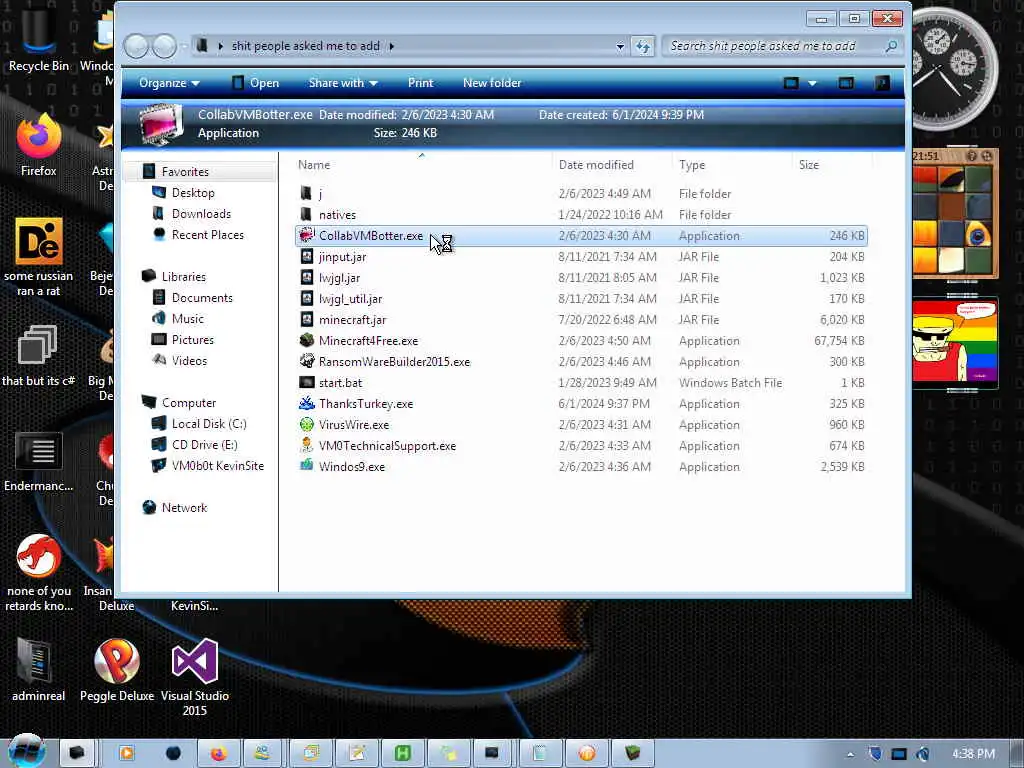Open the Organize dropdown menu
The width and height of the screenshot is (1024, 768).
(169, 83)
